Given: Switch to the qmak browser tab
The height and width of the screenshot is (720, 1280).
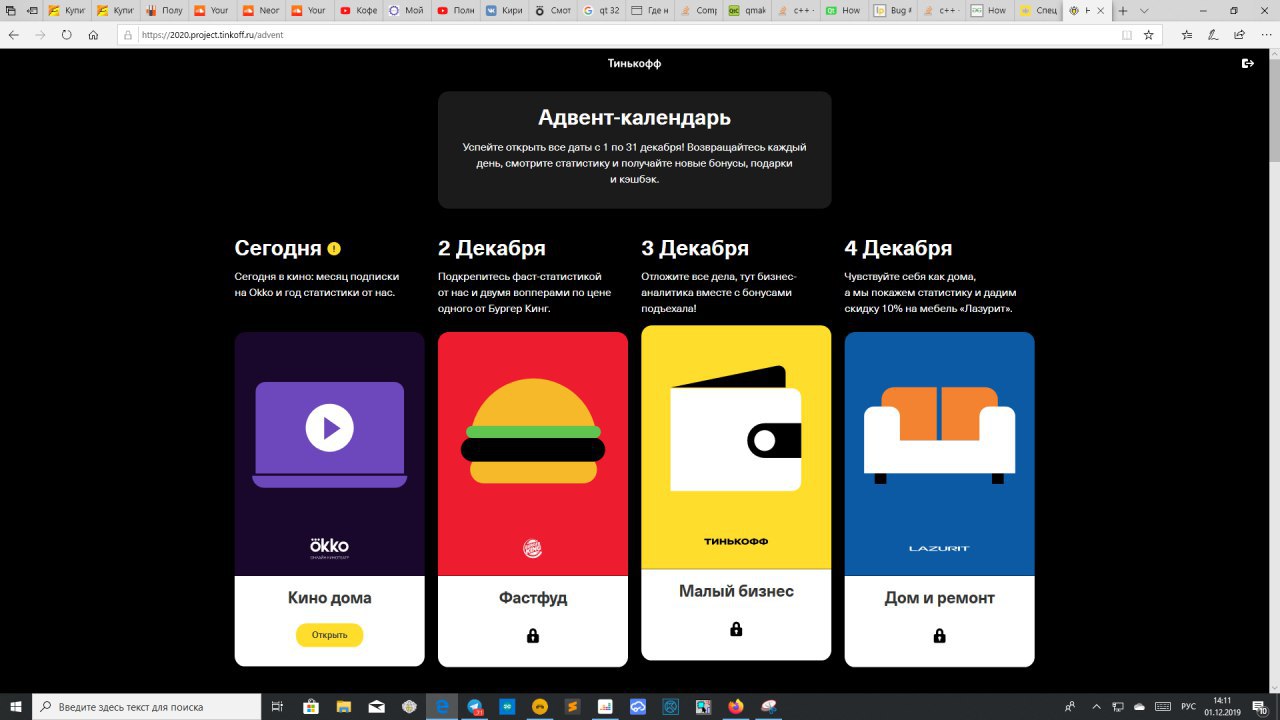Looking at the screenshot, I should tap(747, 10).
